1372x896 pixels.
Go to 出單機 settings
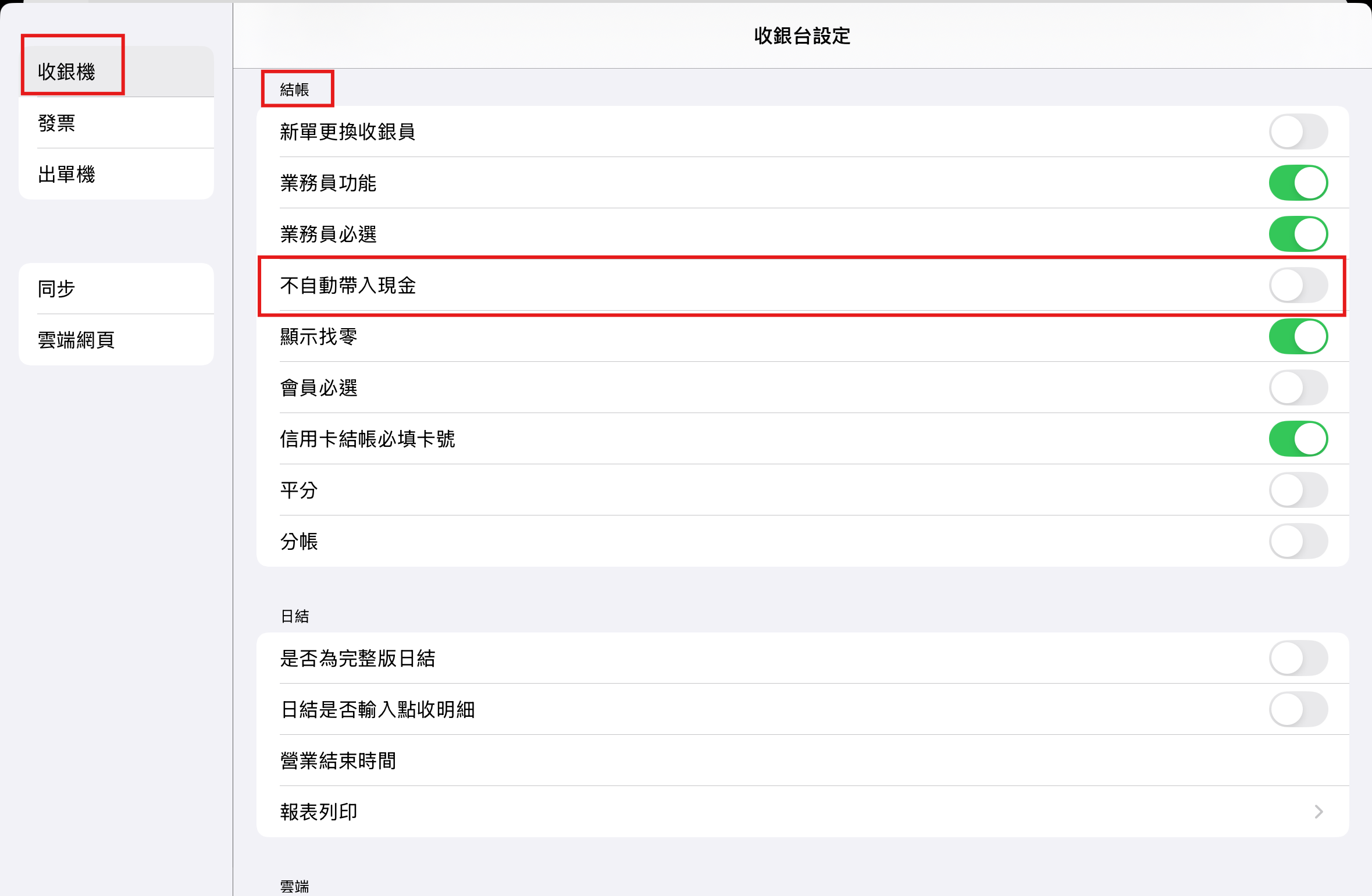[116, 174]
